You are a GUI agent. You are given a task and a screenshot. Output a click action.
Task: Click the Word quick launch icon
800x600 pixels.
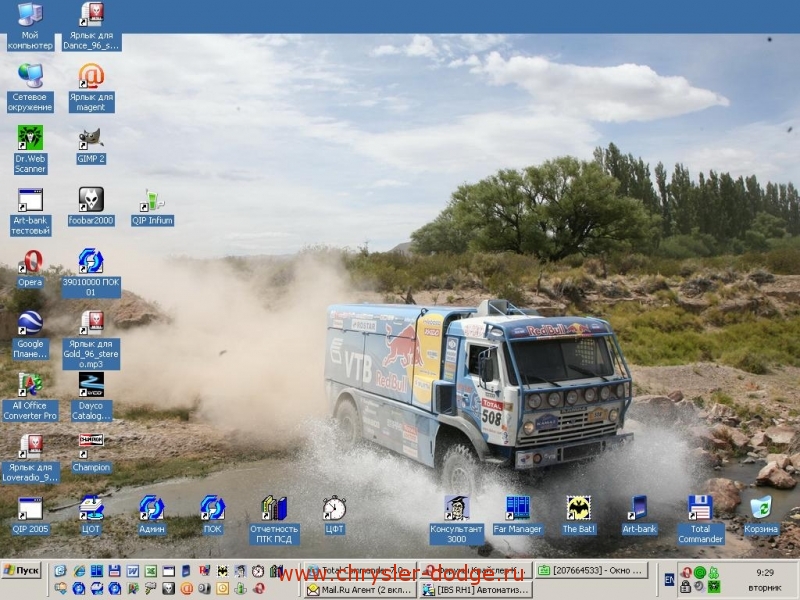coord(133,571)
